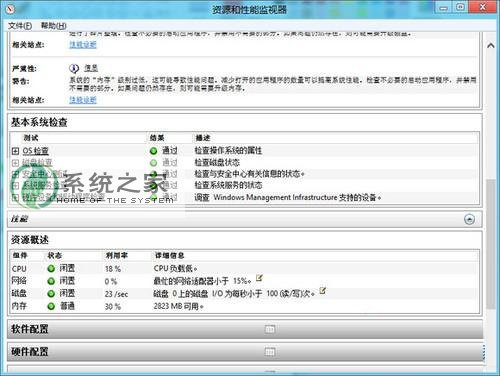Click the table icon in the 硬件配置 bar
Screen dimensions: 500x376
270,352
